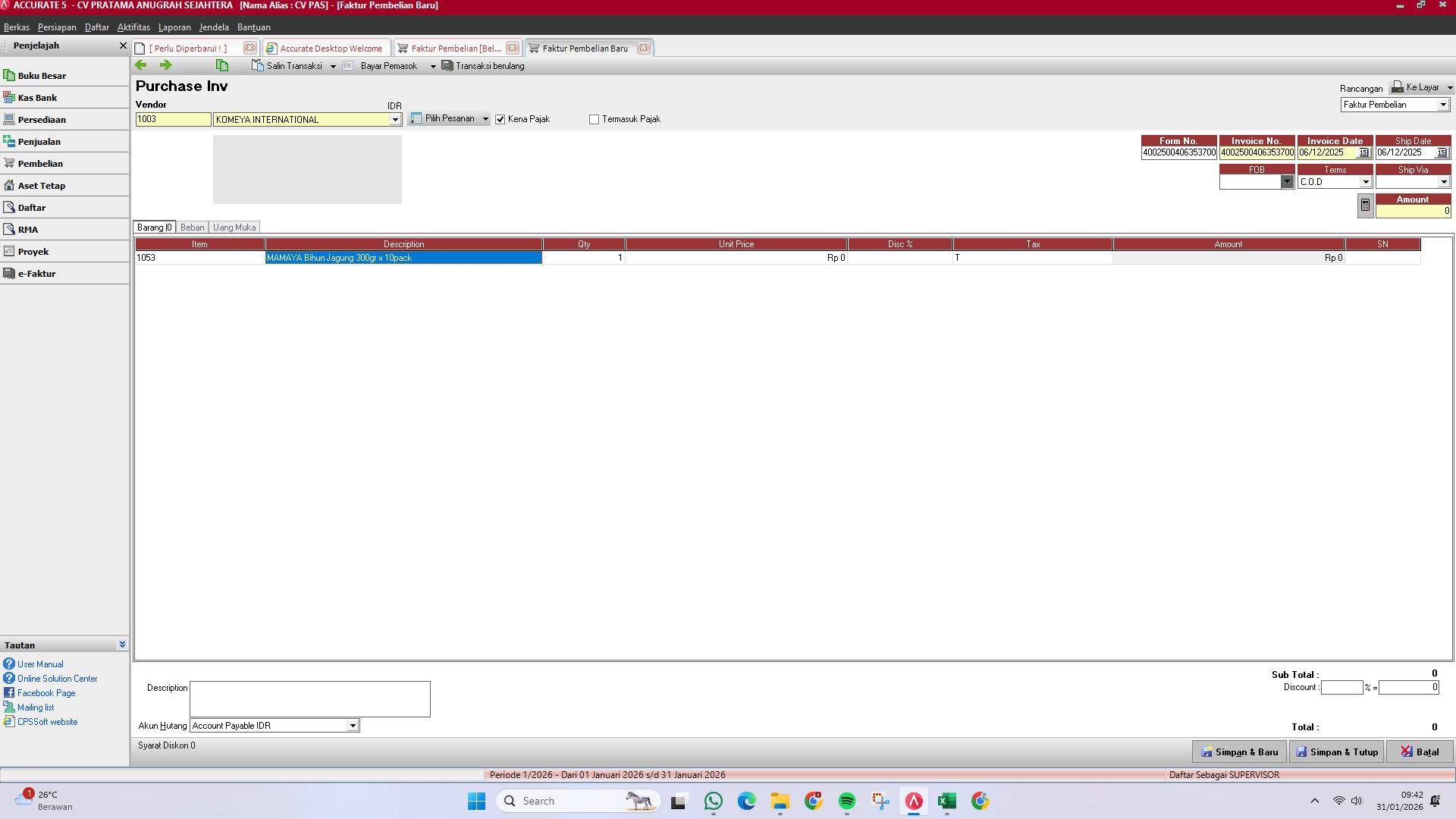Click the Discount percentage input field
1456x819 pixels.
pos(1341,687)
